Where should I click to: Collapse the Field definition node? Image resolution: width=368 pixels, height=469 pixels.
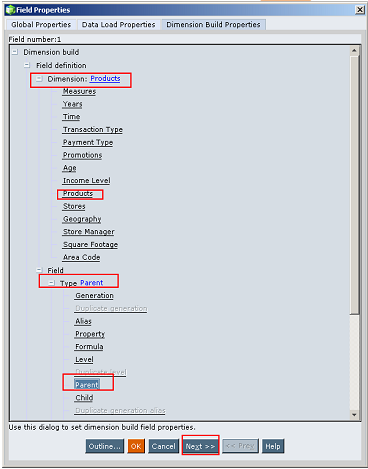tap(27, 65)
